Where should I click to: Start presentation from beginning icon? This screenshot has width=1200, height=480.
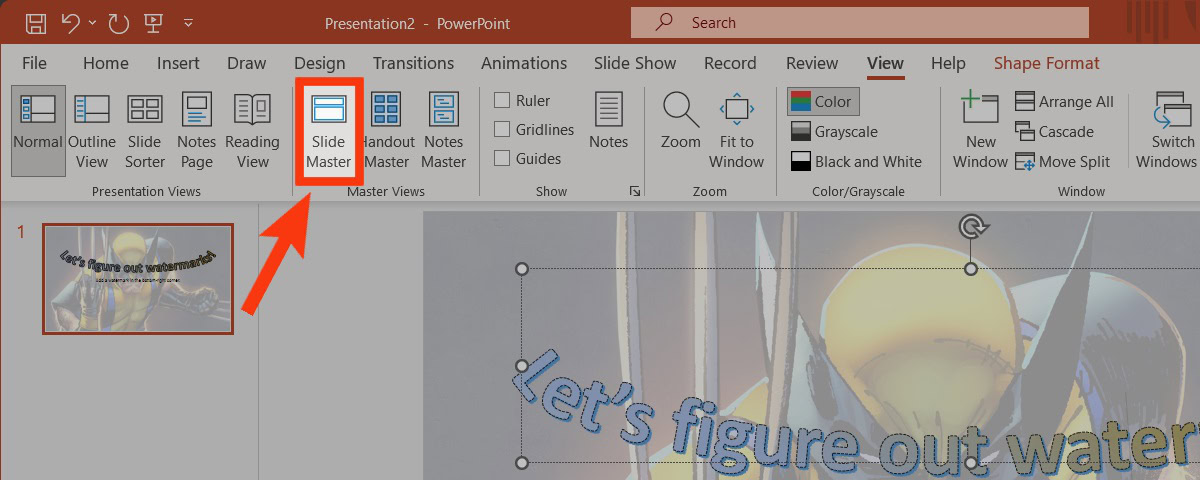[153, 22]
